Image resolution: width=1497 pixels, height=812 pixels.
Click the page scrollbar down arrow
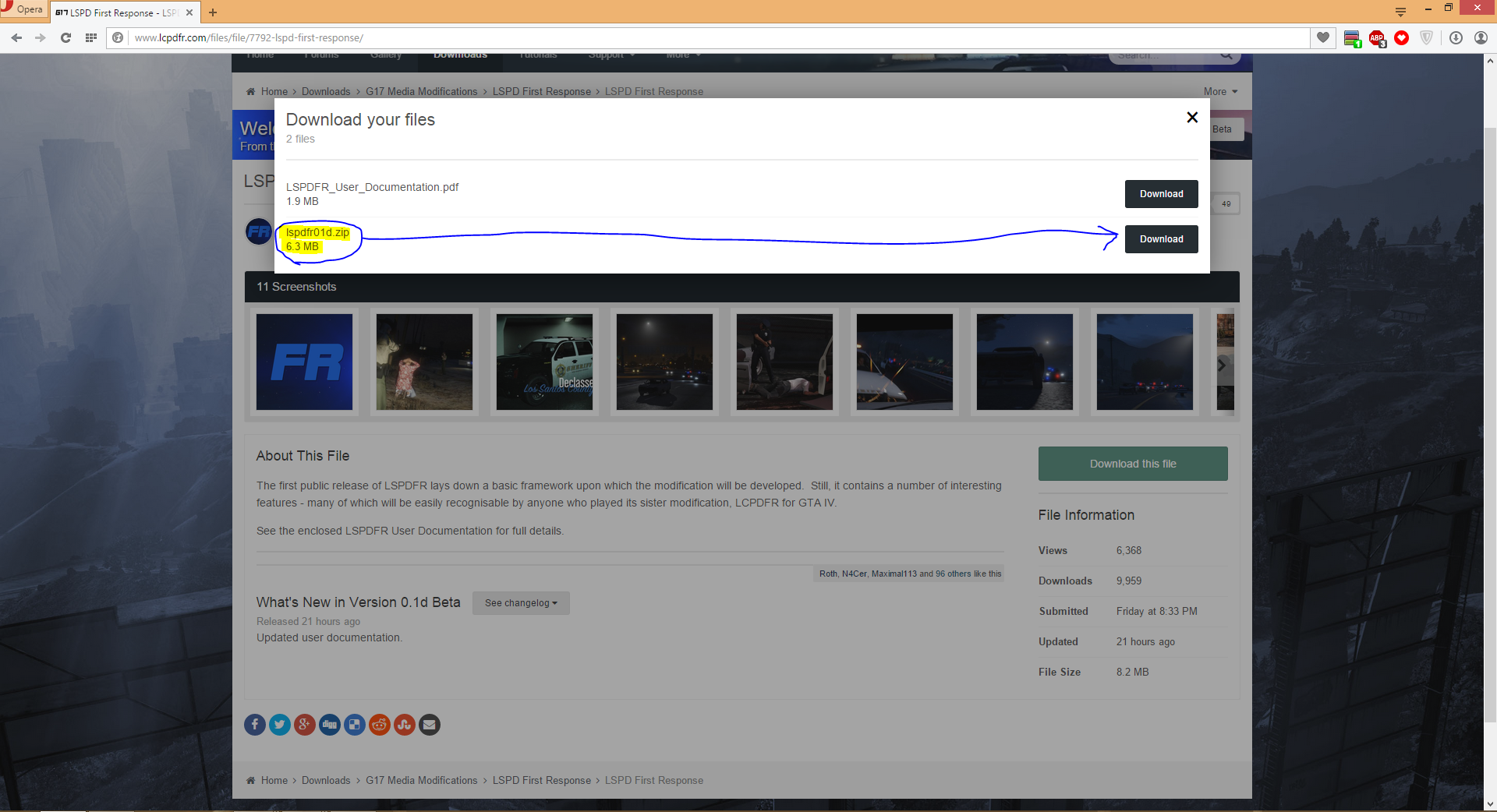point(1490,805)
